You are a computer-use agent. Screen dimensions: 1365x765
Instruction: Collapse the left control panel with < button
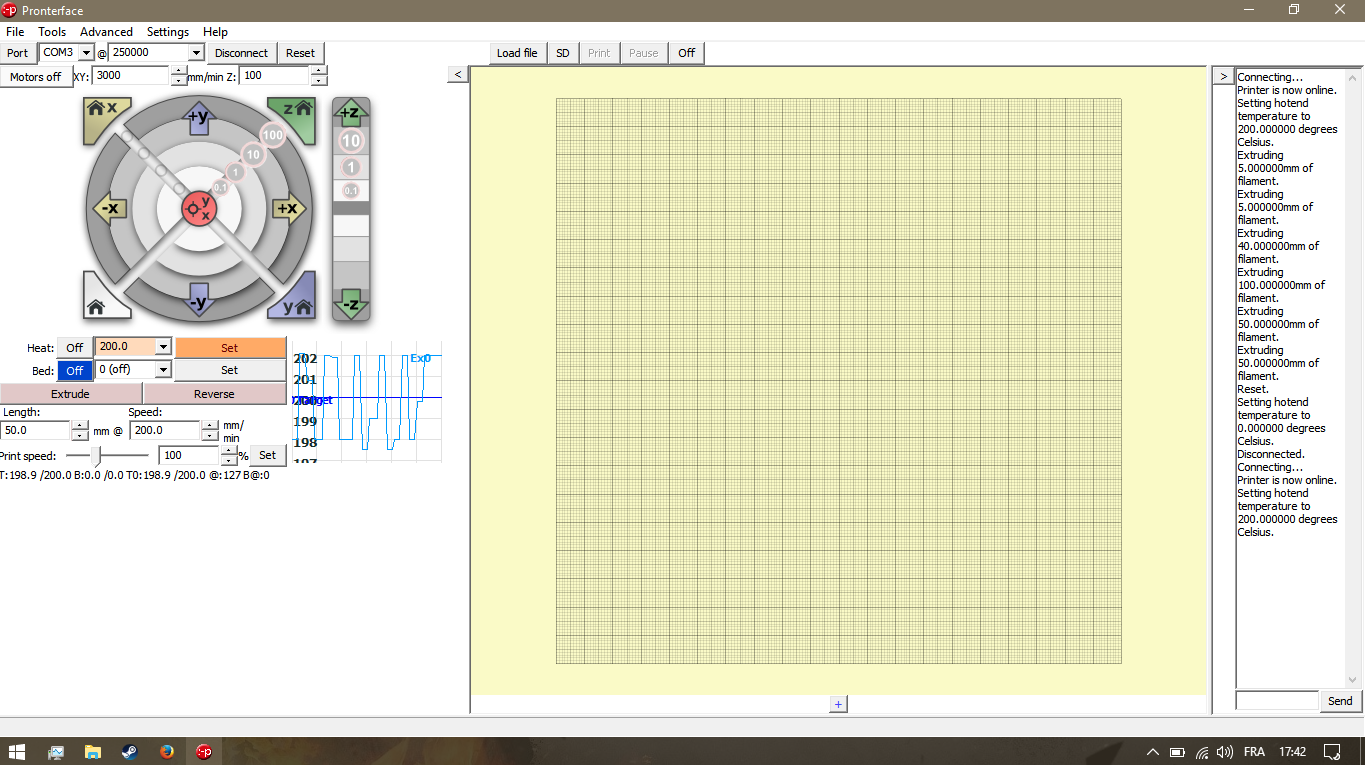(x=457, y=75)
